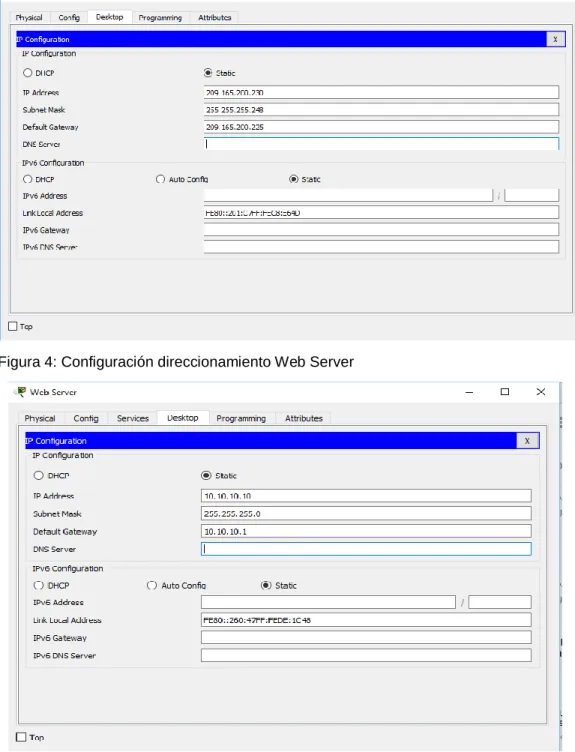Image resolution: width=575 pixels, height=752 pixels.
Task: Click IP Address field showing 209.165.200.230
Action: click(x=381, y=92)
